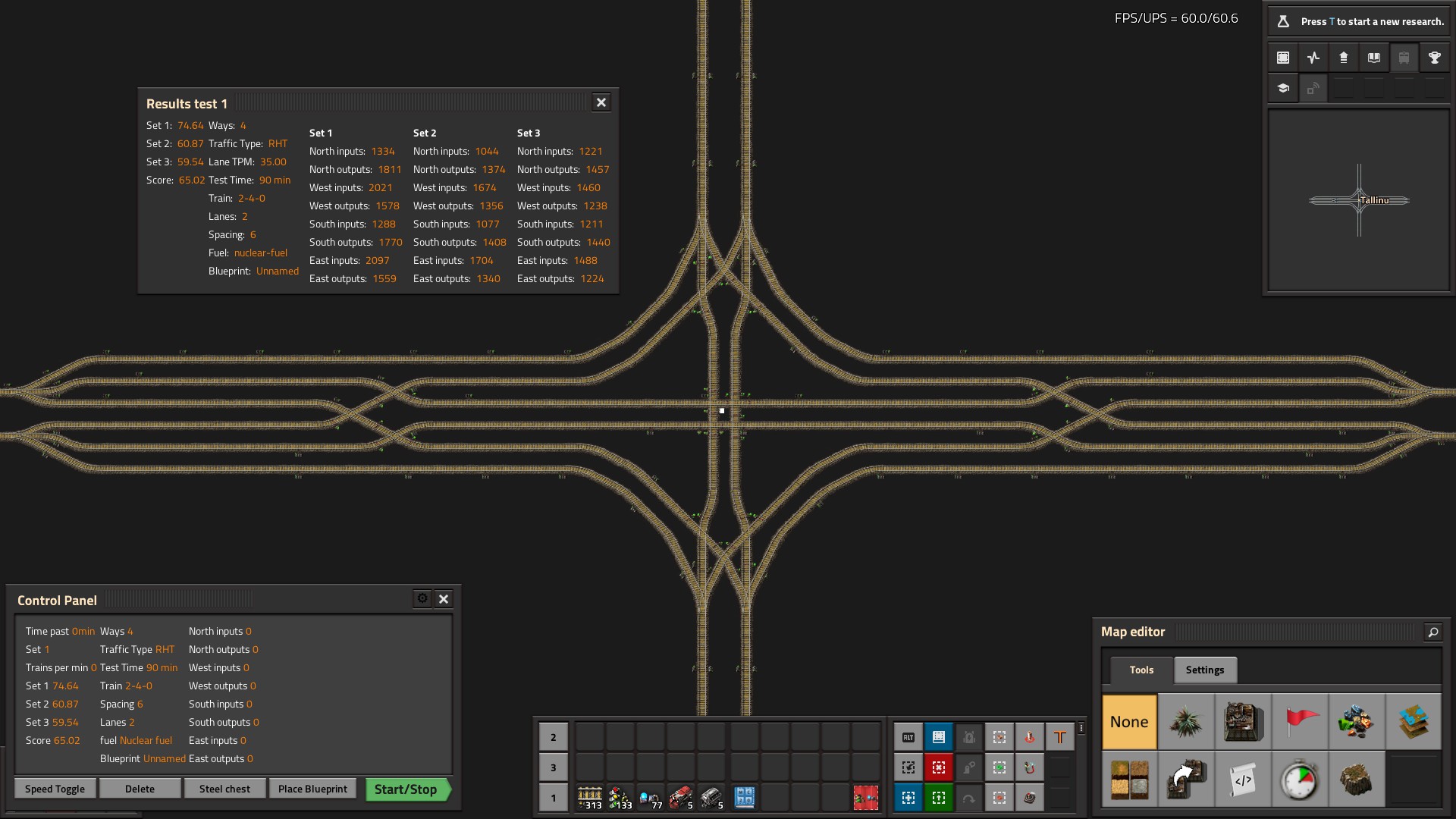The height and width of the screenshot is (819, 1456).
Task: Select the scripting scroll tool
Action: point(1243,779)
